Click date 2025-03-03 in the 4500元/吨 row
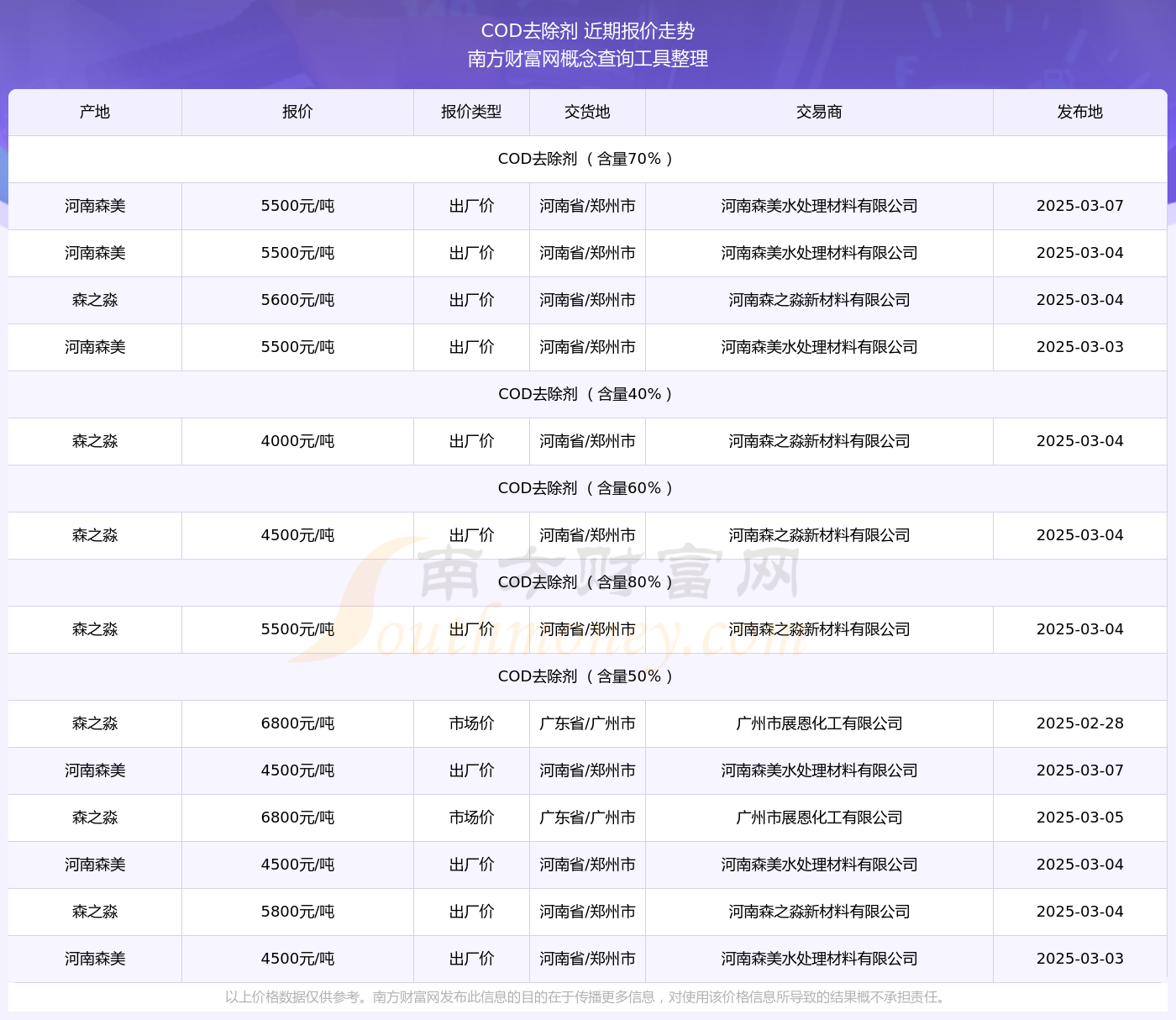The image size is (1176, 1020). click(1080, 959)
